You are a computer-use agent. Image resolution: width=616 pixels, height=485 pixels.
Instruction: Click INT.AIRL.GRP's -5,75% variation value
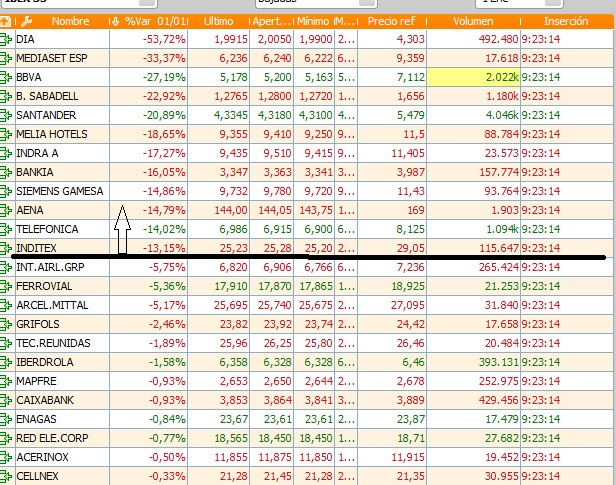[x=167, y=267]
